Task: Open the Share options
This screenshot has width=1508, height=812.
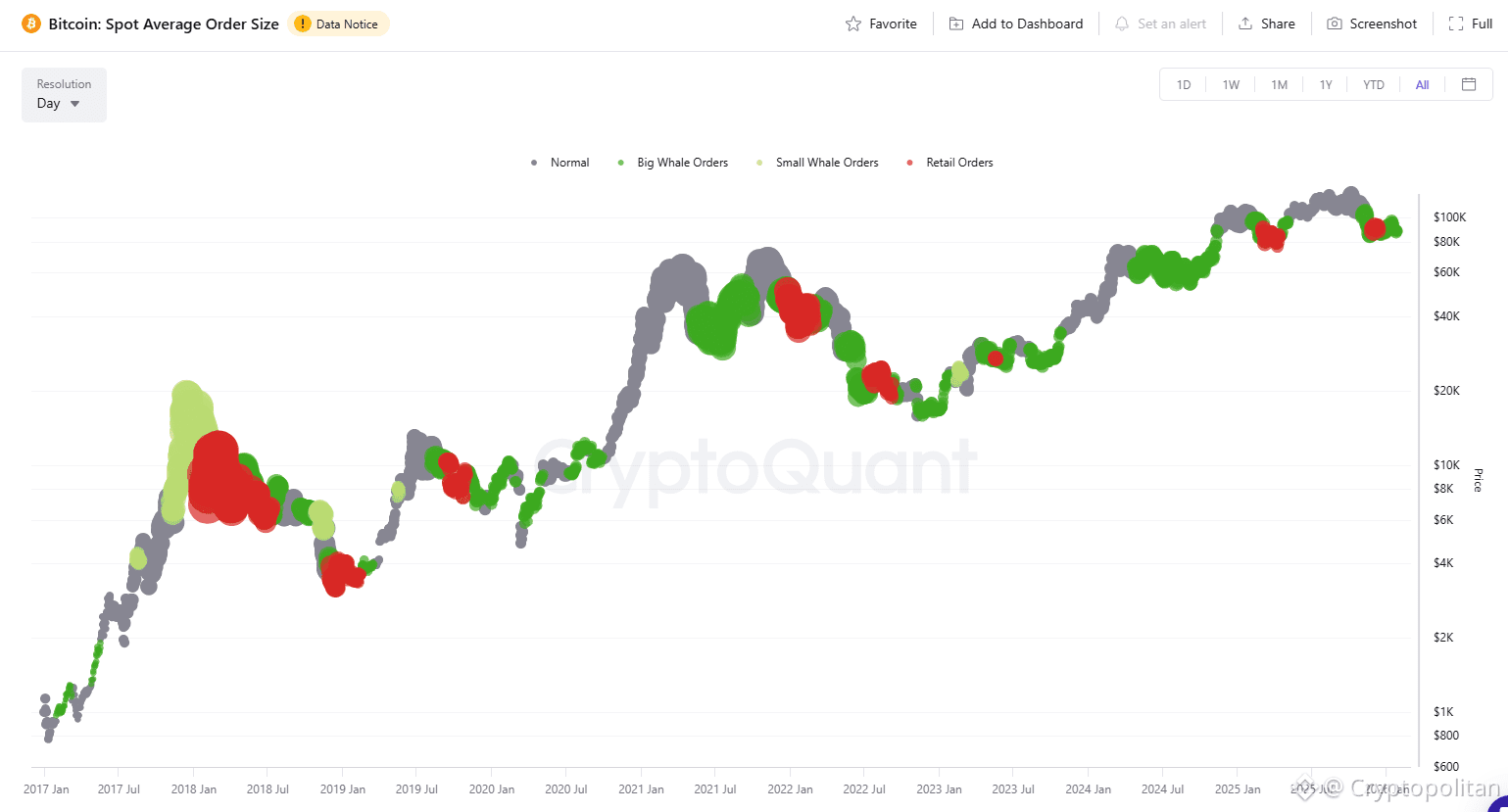Action: [x=1266, y=24]
